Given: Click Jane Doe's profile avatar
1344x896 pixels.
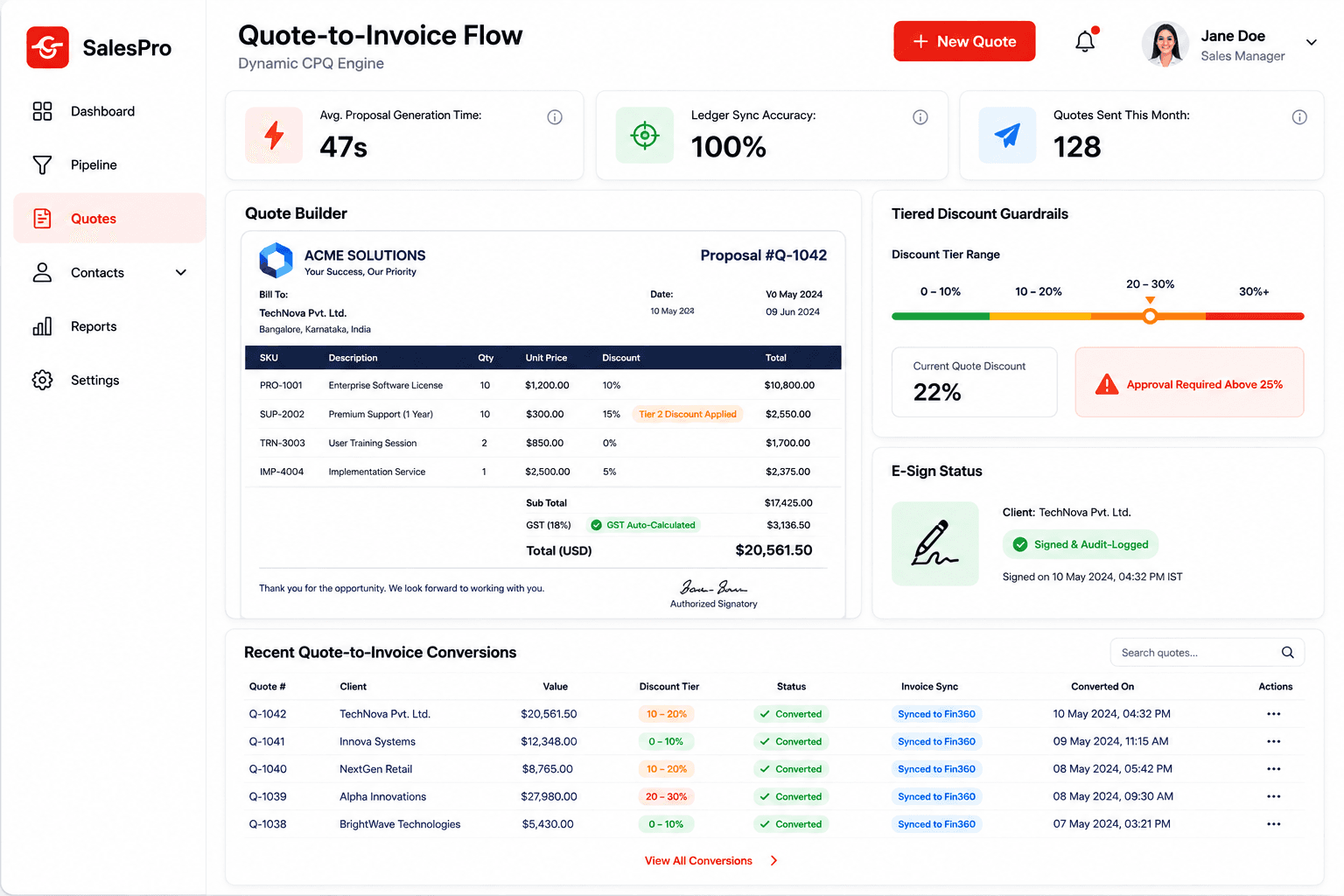Looking at the screenshot, I should tap(1165, 44).
